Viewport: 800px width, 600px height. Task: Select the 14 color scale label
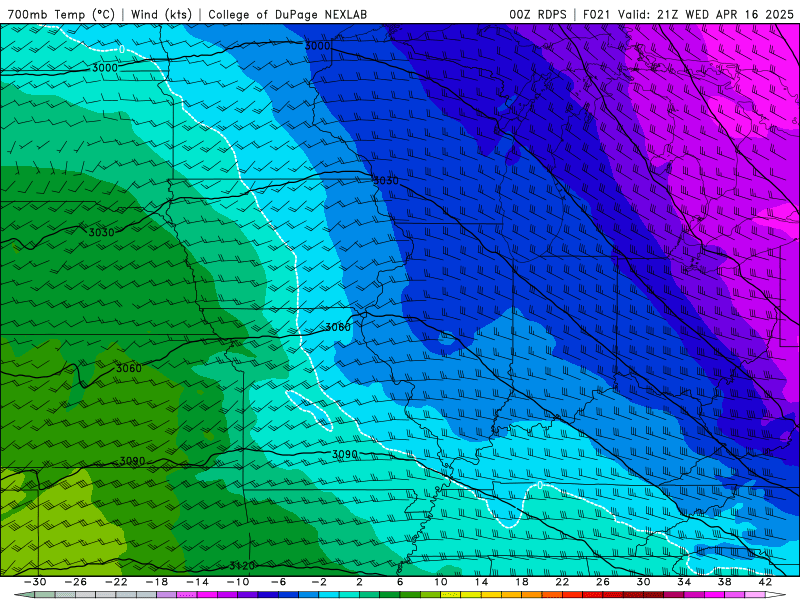pyautogui.click(x=482, y=582)
